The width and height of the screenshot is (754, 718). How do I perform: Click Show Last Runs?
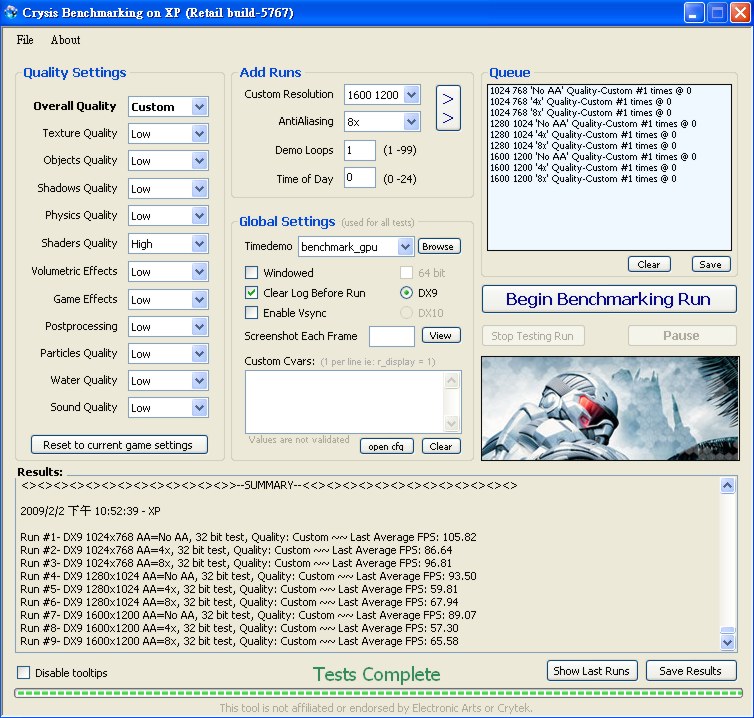592,670
